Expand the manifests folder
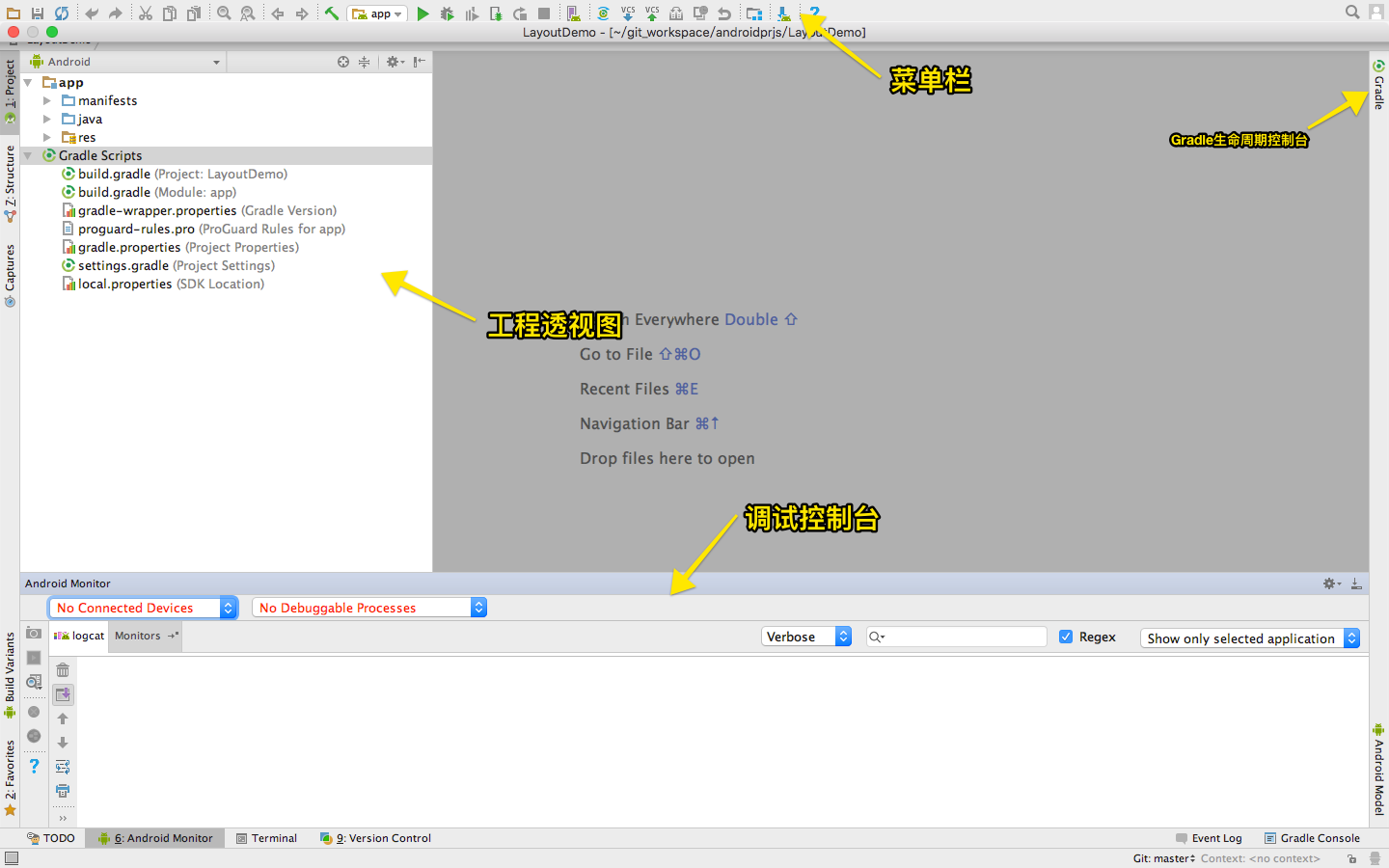The width and height of the screenshot is (1389, 868). click(x=46, y=101)
